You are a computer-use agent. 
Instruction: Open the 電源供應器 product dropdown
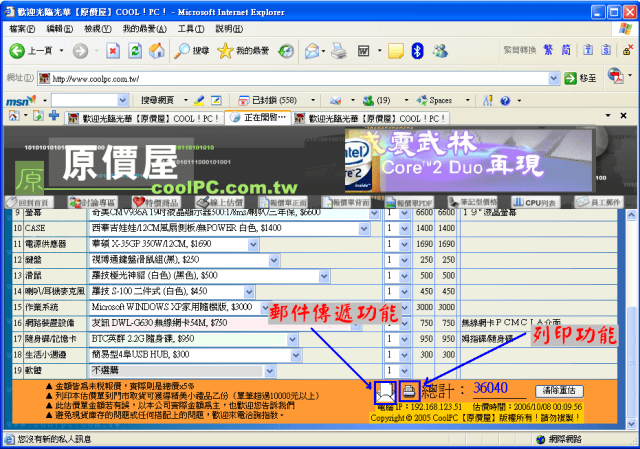[253, 245]
